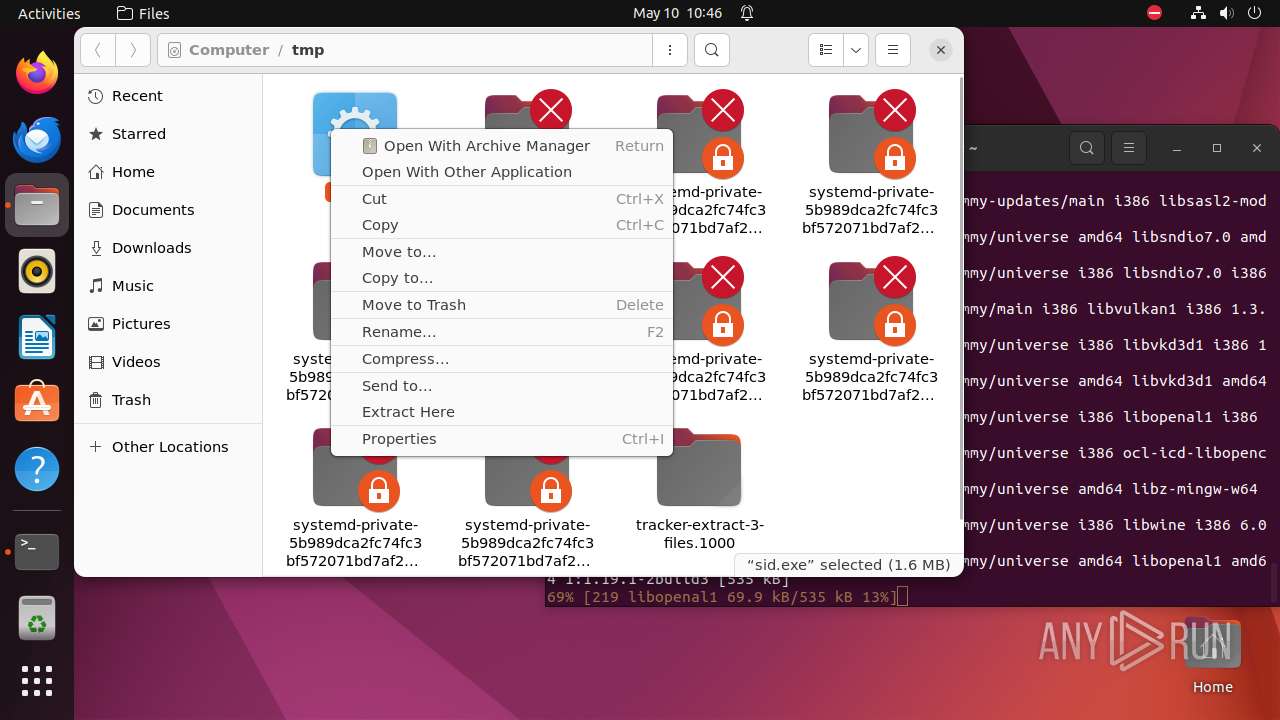Open the Help icon in the dock
The height and width of the screenshot is (720, 1280).
click(37, 469)
